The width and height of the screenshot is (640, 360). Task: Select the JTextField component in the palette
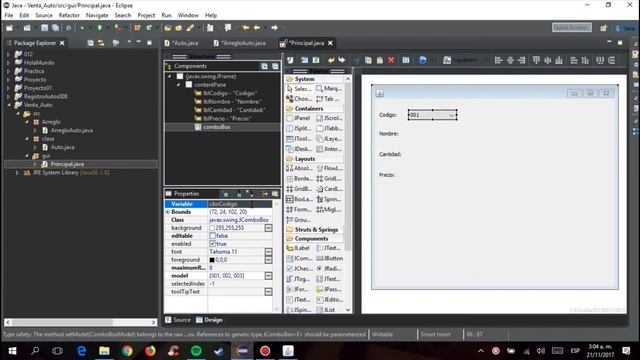[329, 248]
